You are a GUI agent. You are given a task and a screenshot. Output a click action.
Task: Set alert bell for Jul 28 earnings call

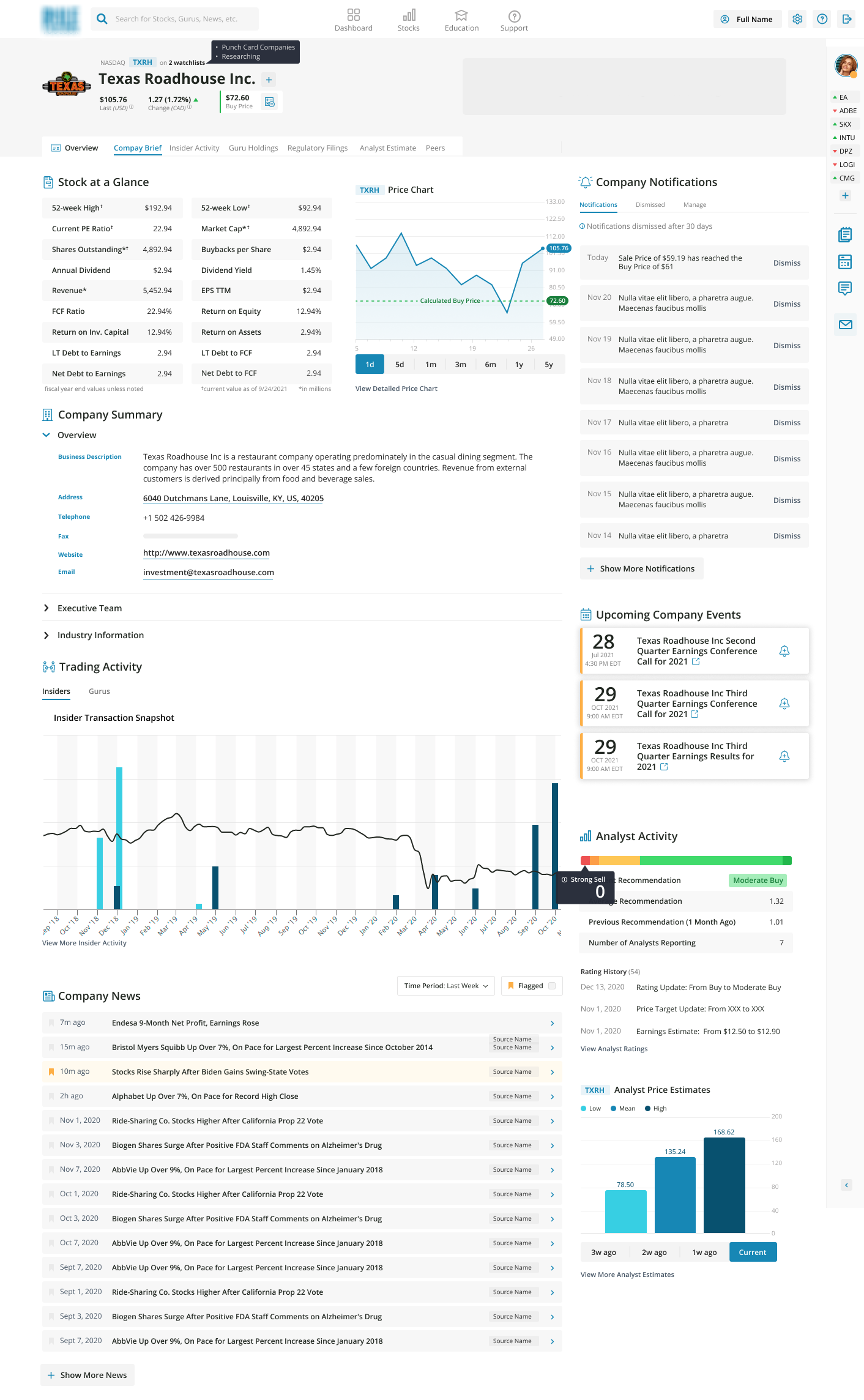(x=784, y=650)
